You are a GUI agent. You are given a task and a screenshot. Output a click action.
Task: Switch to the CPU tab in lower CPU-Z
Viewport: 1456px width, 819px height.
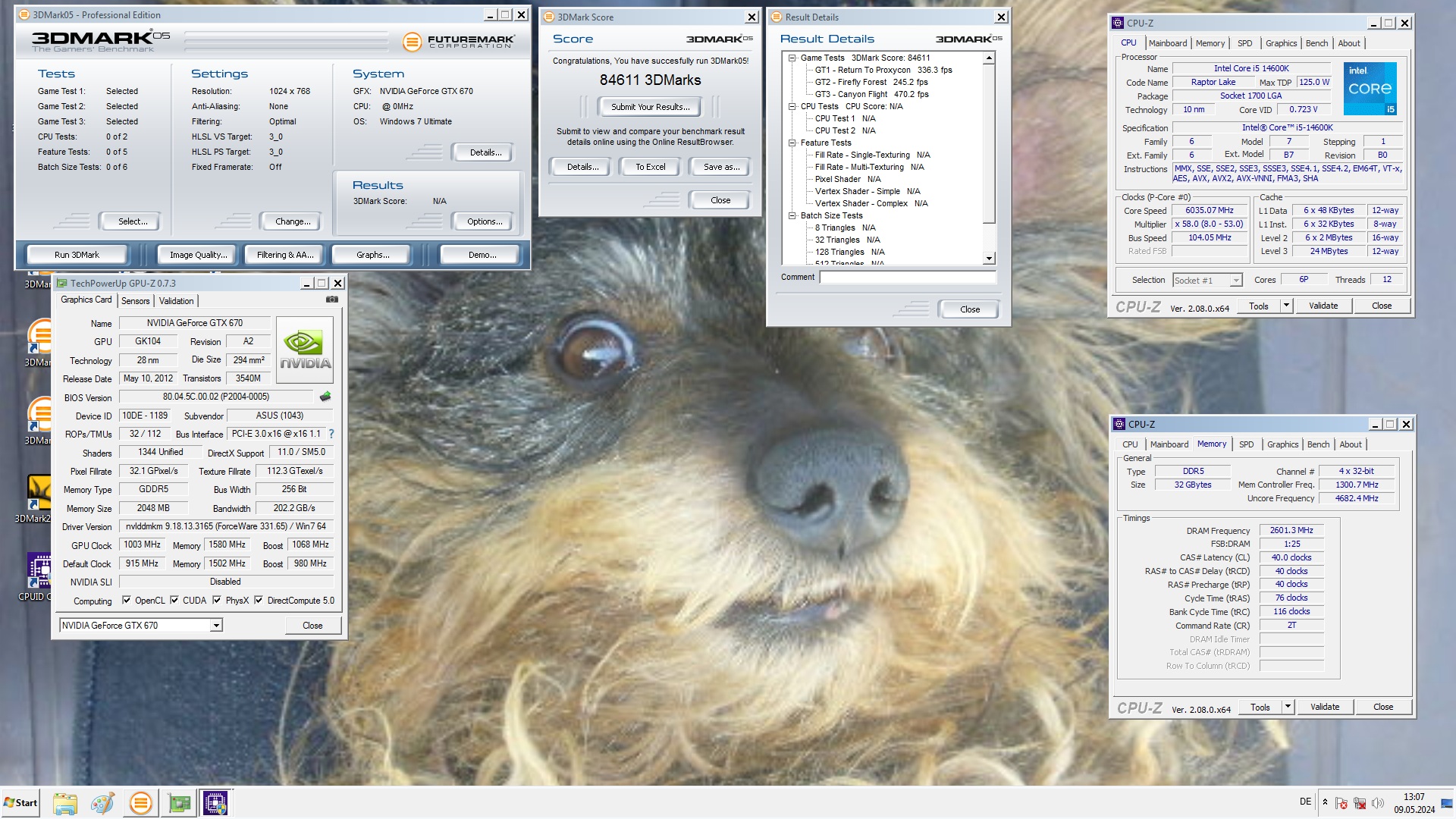[1130, 444]
